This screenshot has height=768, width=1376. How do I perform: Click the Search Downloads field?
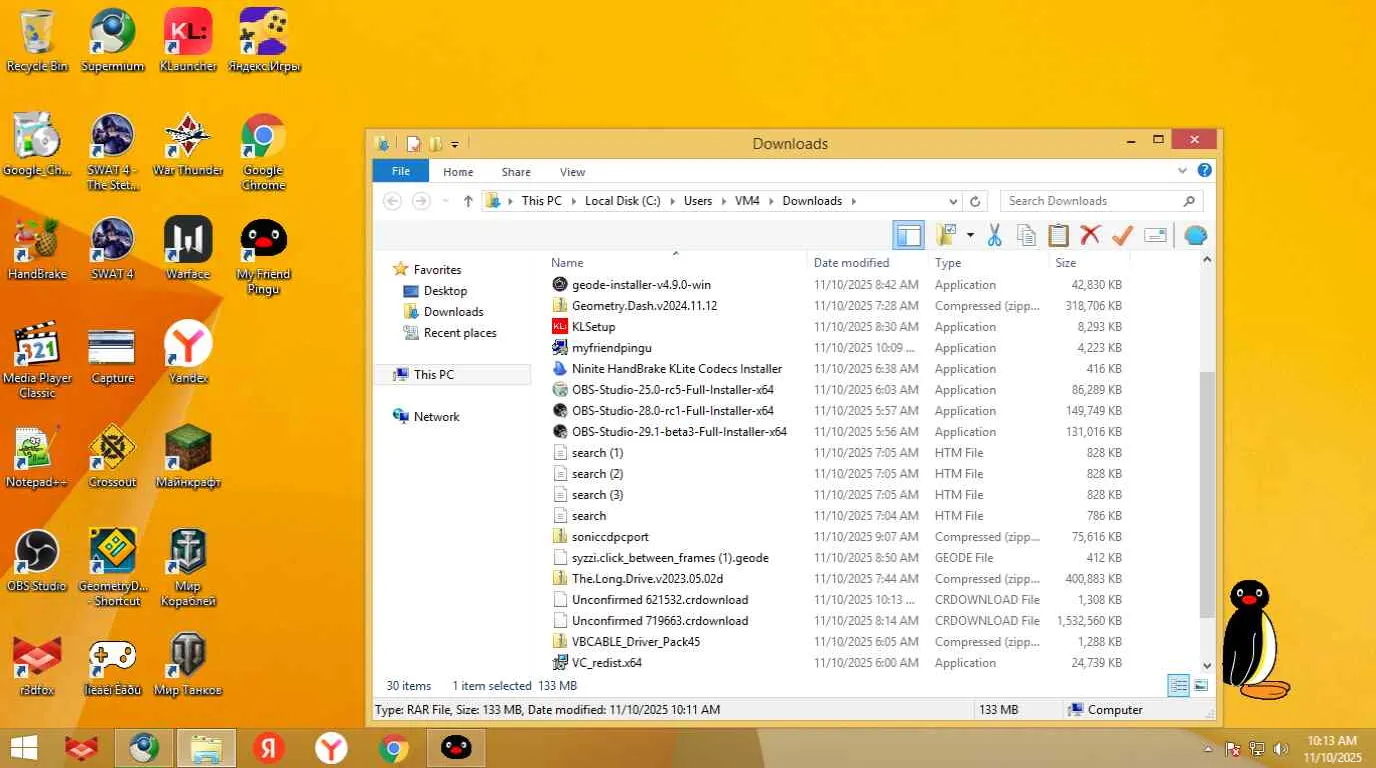(x=1101, y=201)
